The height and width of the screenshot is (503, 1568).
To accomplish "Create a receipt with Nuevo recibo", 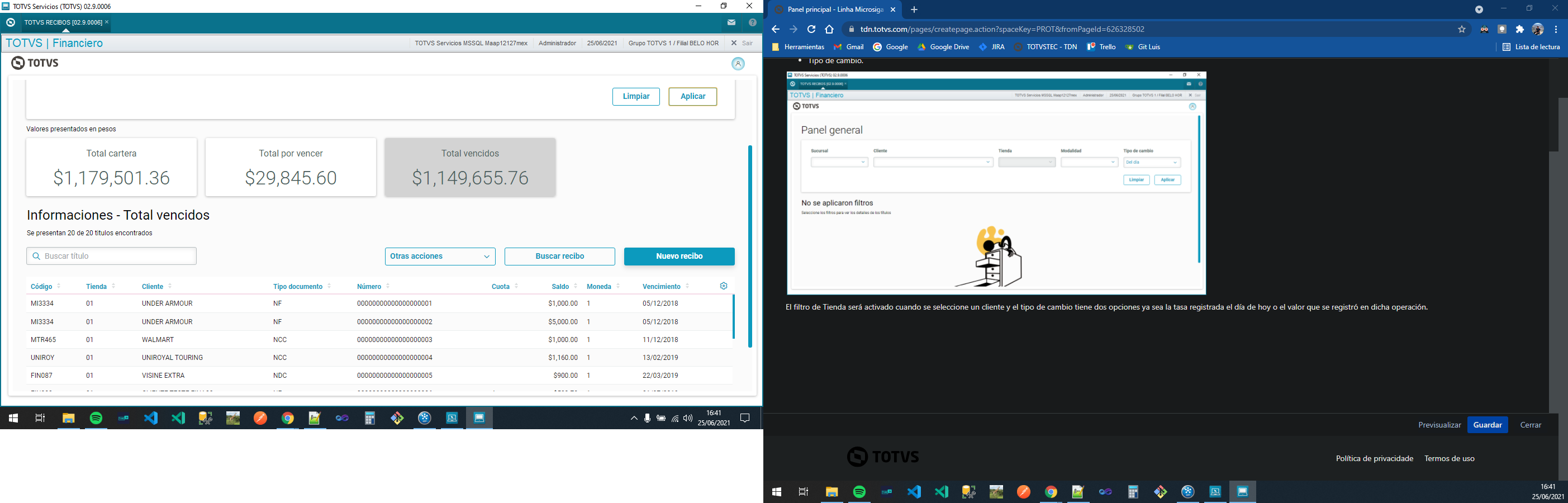I will tap(680, 257).
